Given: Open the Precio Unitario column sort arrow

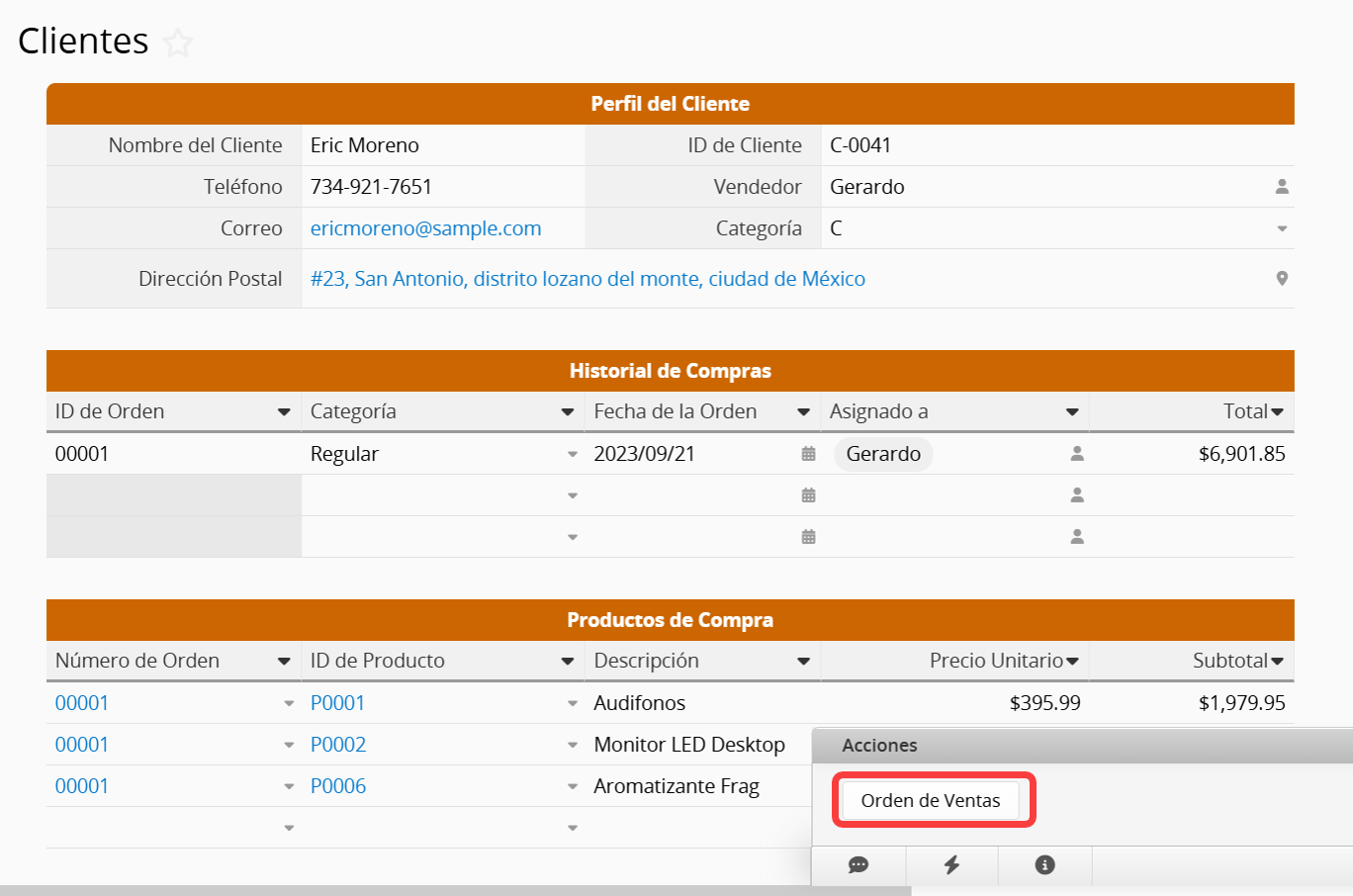Looking at the screenshot, I should (1073, 662).
